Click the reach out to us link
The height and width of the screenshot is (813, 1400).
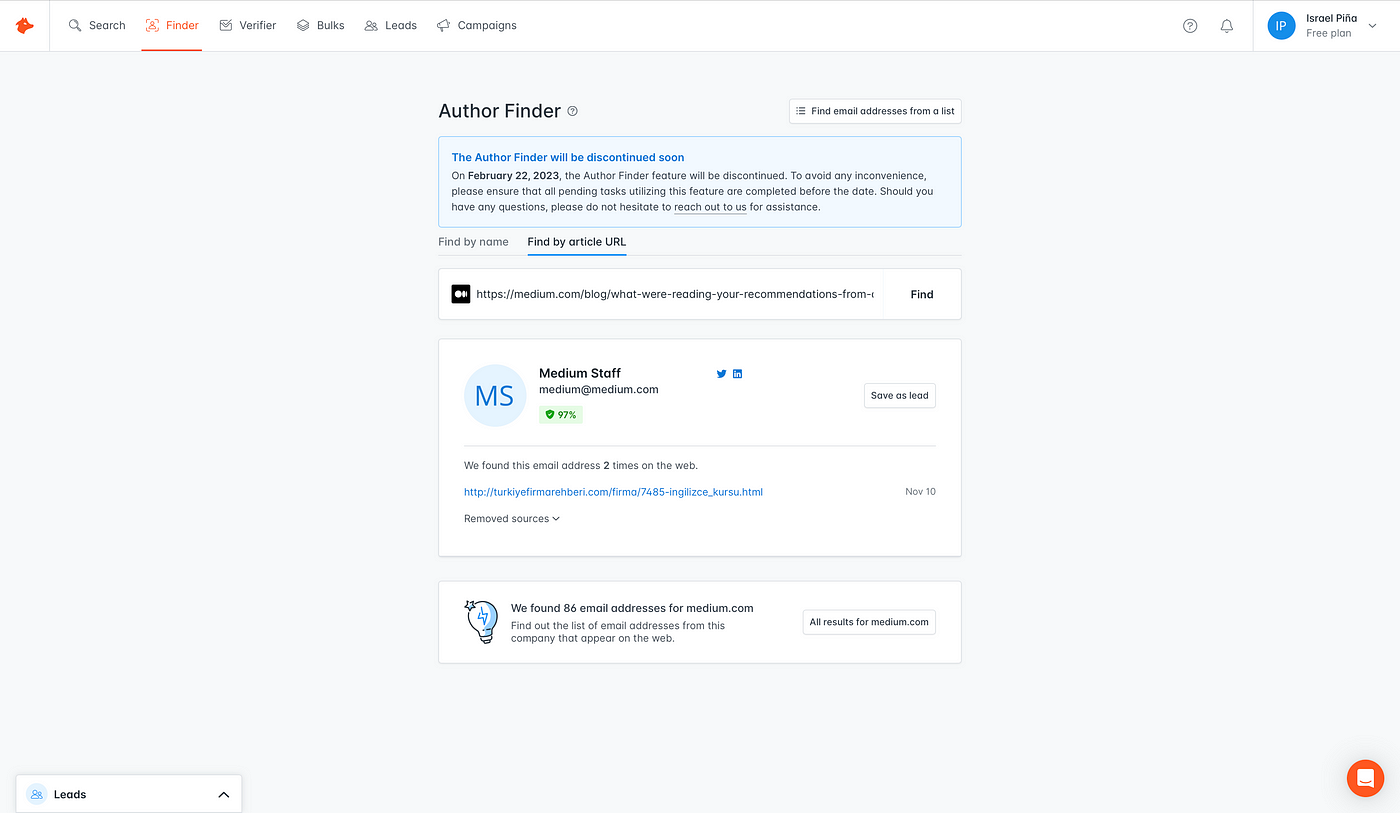point(710,207)
